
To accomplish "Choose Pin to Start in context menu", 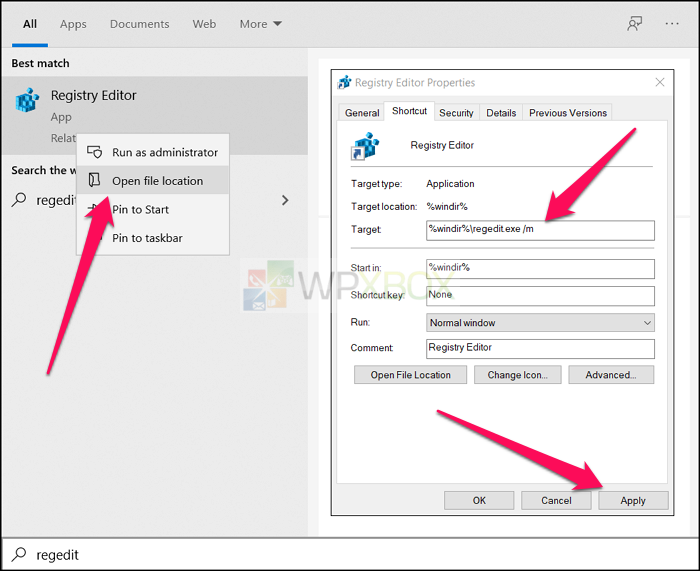I will coord(153,209).
